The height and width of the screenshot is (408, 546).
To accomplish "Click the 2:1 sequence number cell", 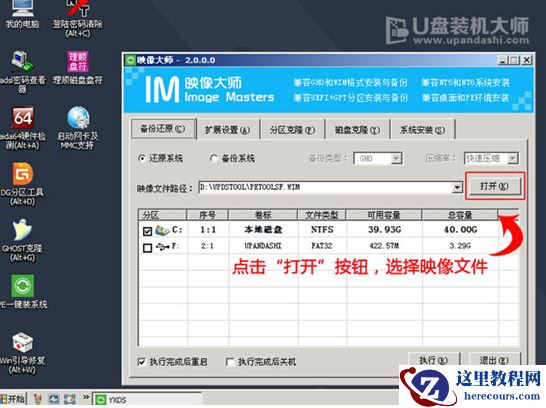I will pyautogui.click(x=207, y=246).
